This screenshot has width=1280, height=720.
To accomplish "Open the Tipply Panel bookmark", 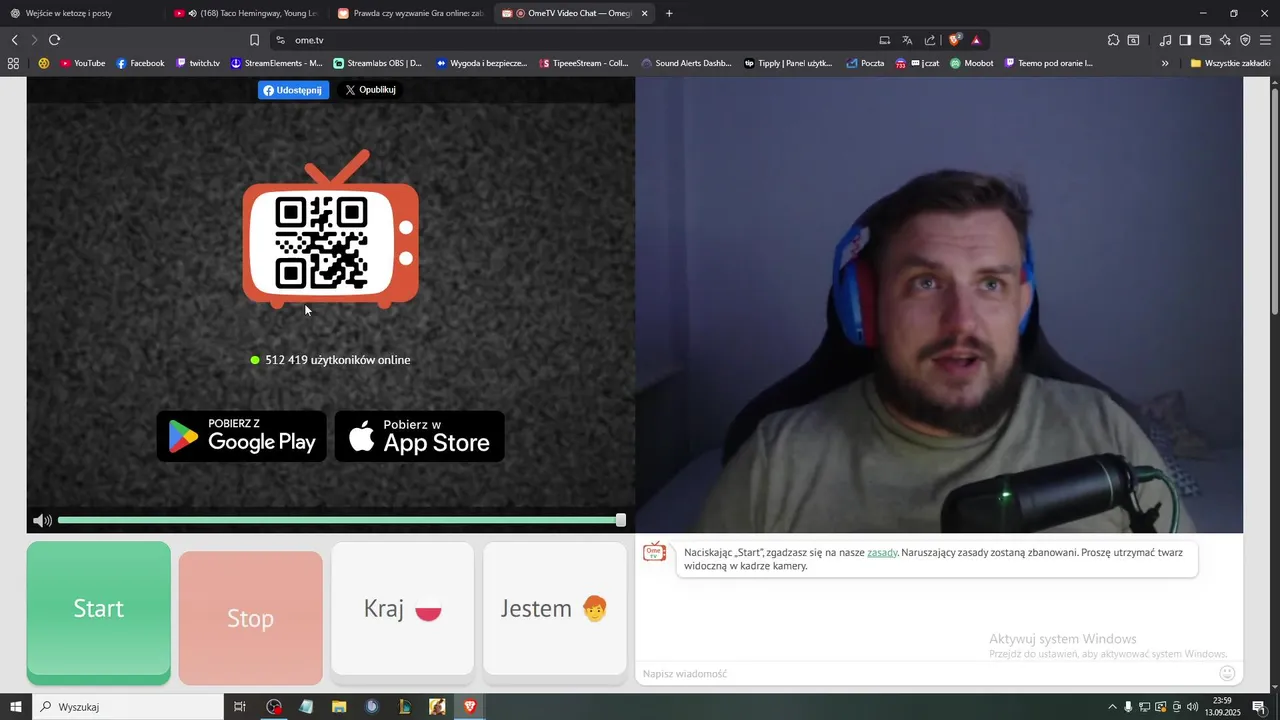I will coord(788,63).
